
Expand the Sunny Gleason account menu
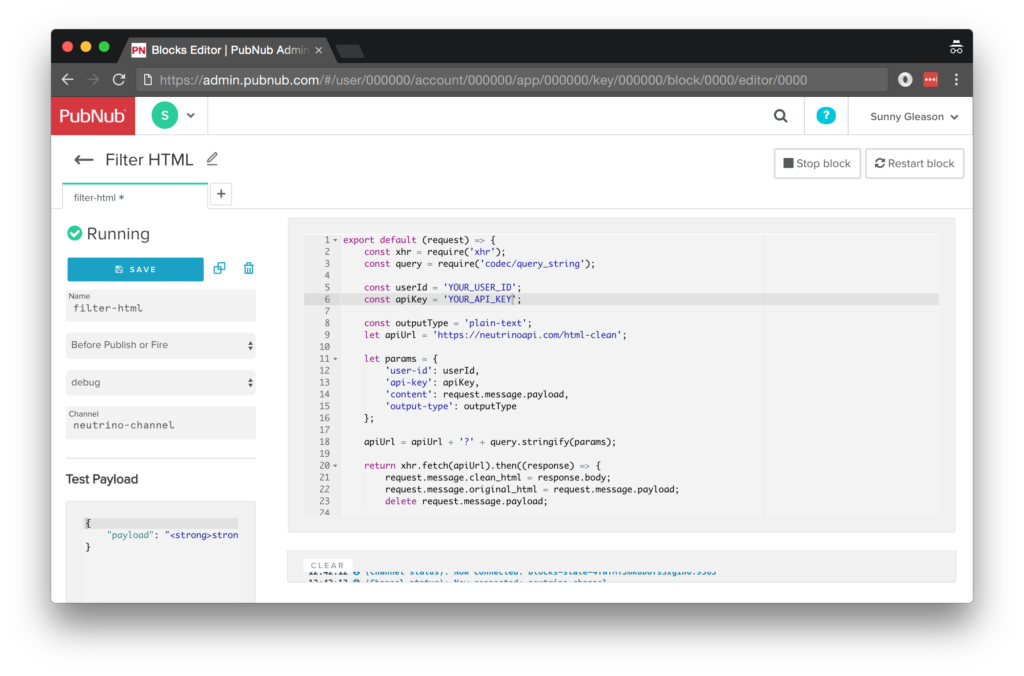click(x=913, y=117)
